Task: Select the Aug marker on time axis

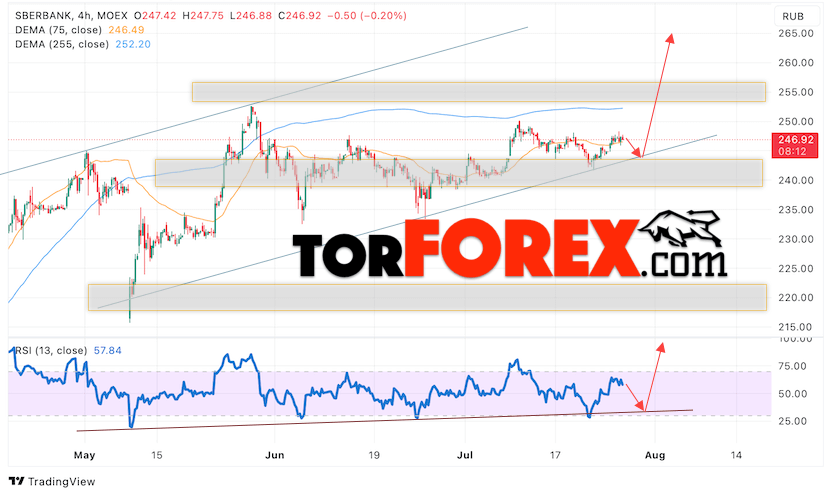Action: (655, 455)
